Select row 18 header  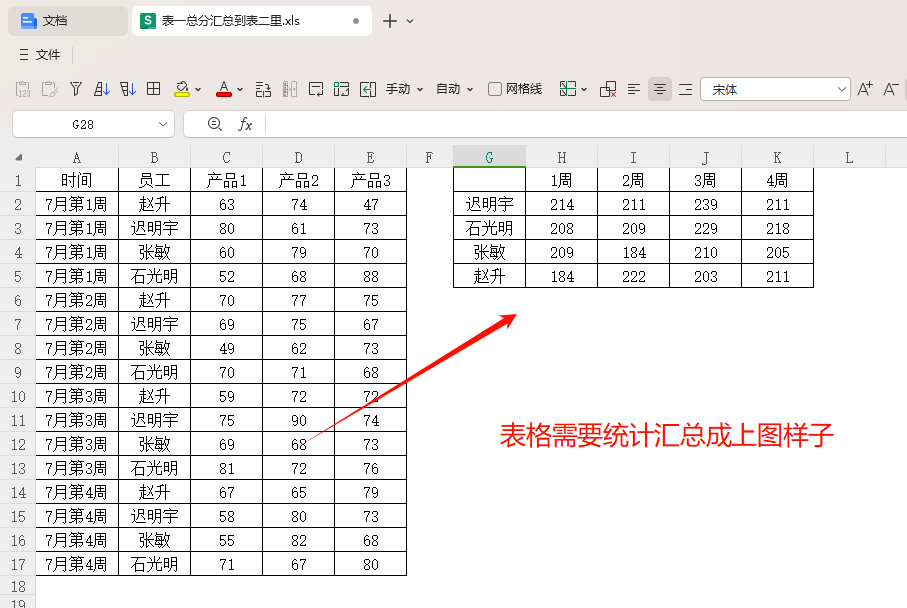[18, 587]
